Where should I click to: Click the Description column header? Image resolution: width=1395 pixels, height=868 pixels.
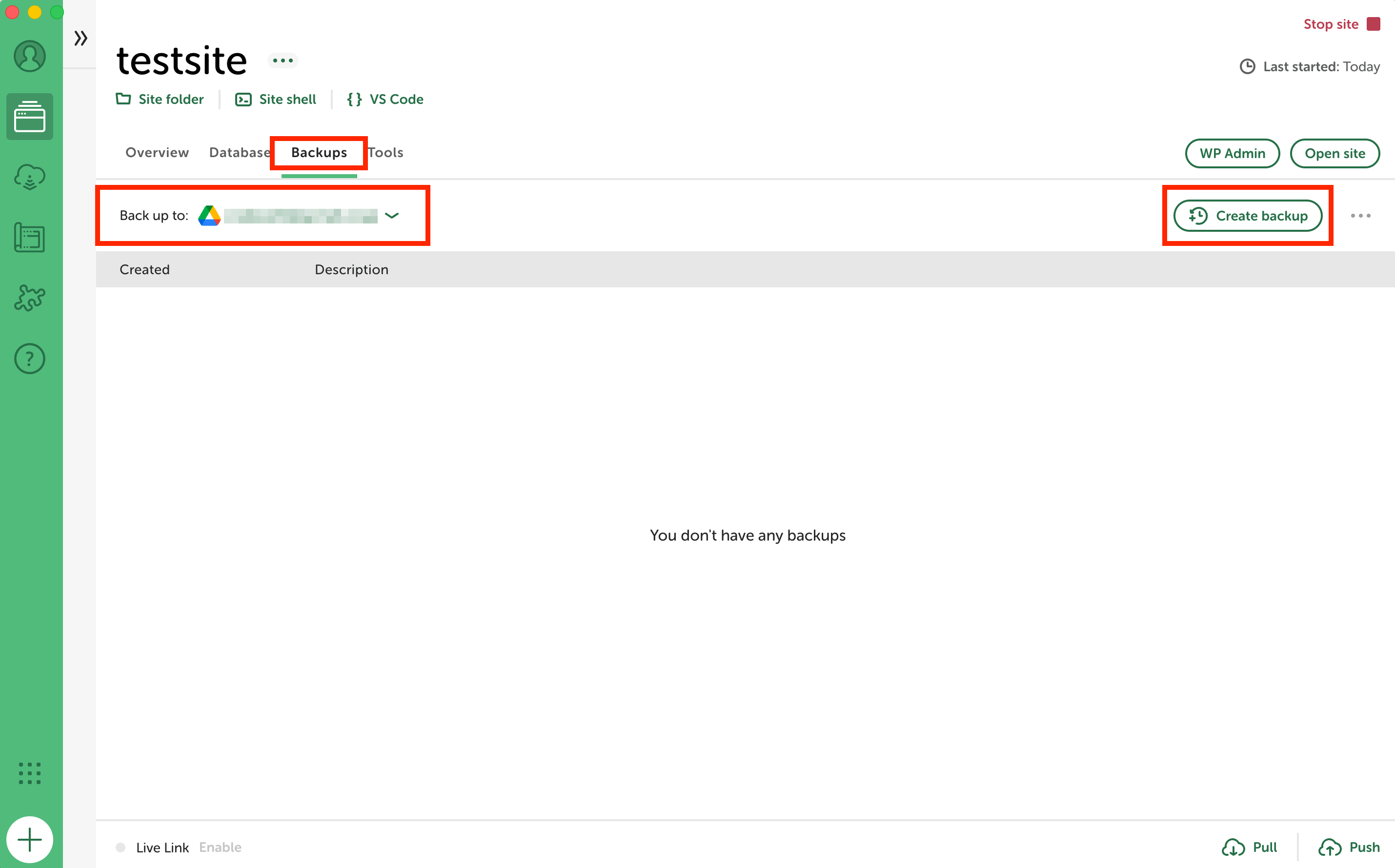(352, 269)
